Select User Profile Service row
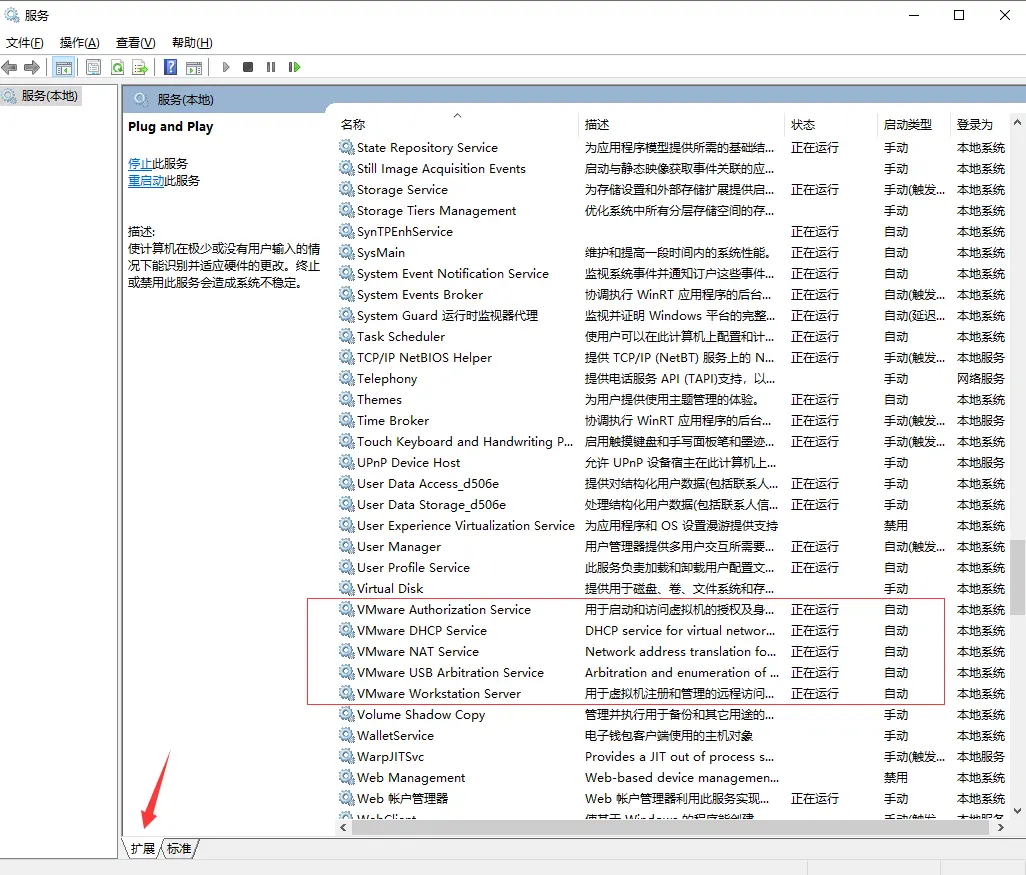The width and height of the screenshot is (1026, 875). pos(673,567)
